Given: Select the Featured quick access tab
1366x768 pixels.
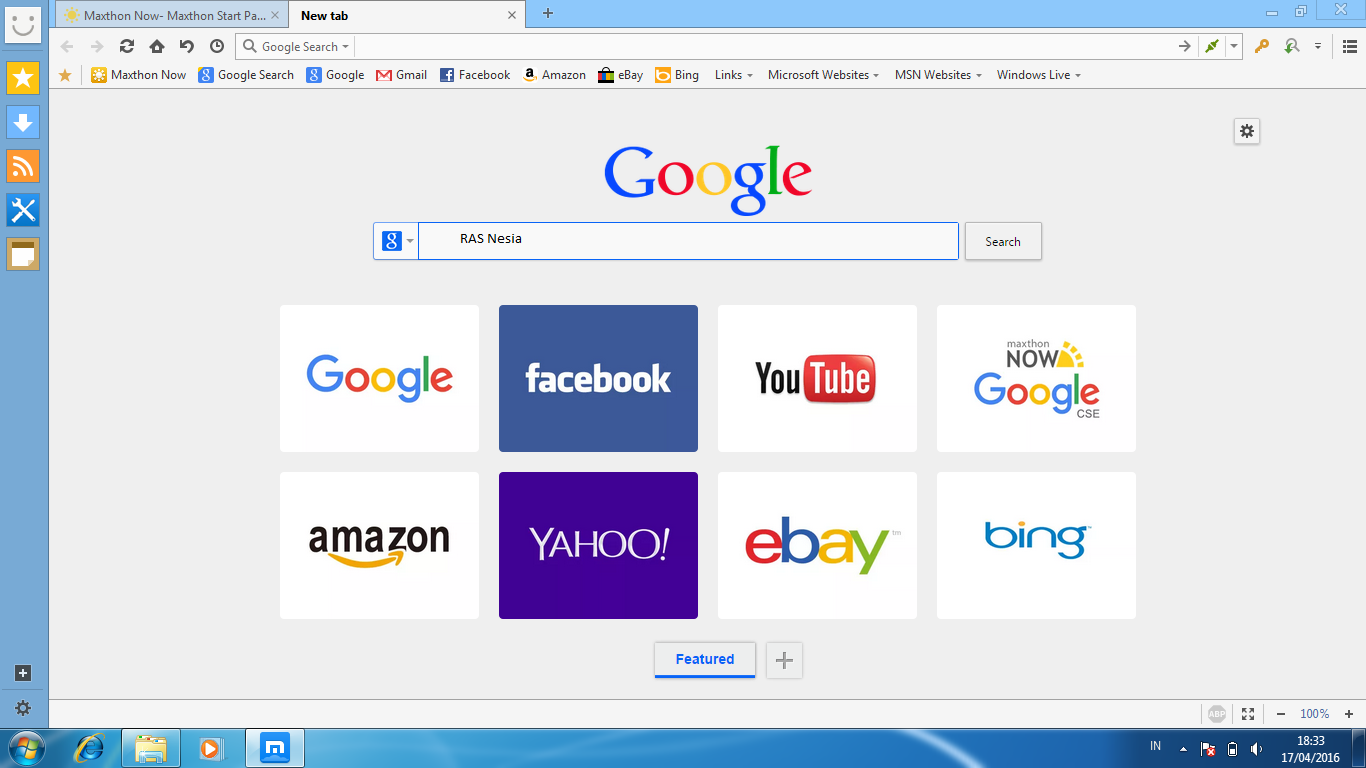Looking at the screenshot, I should [x=705, y=660].
